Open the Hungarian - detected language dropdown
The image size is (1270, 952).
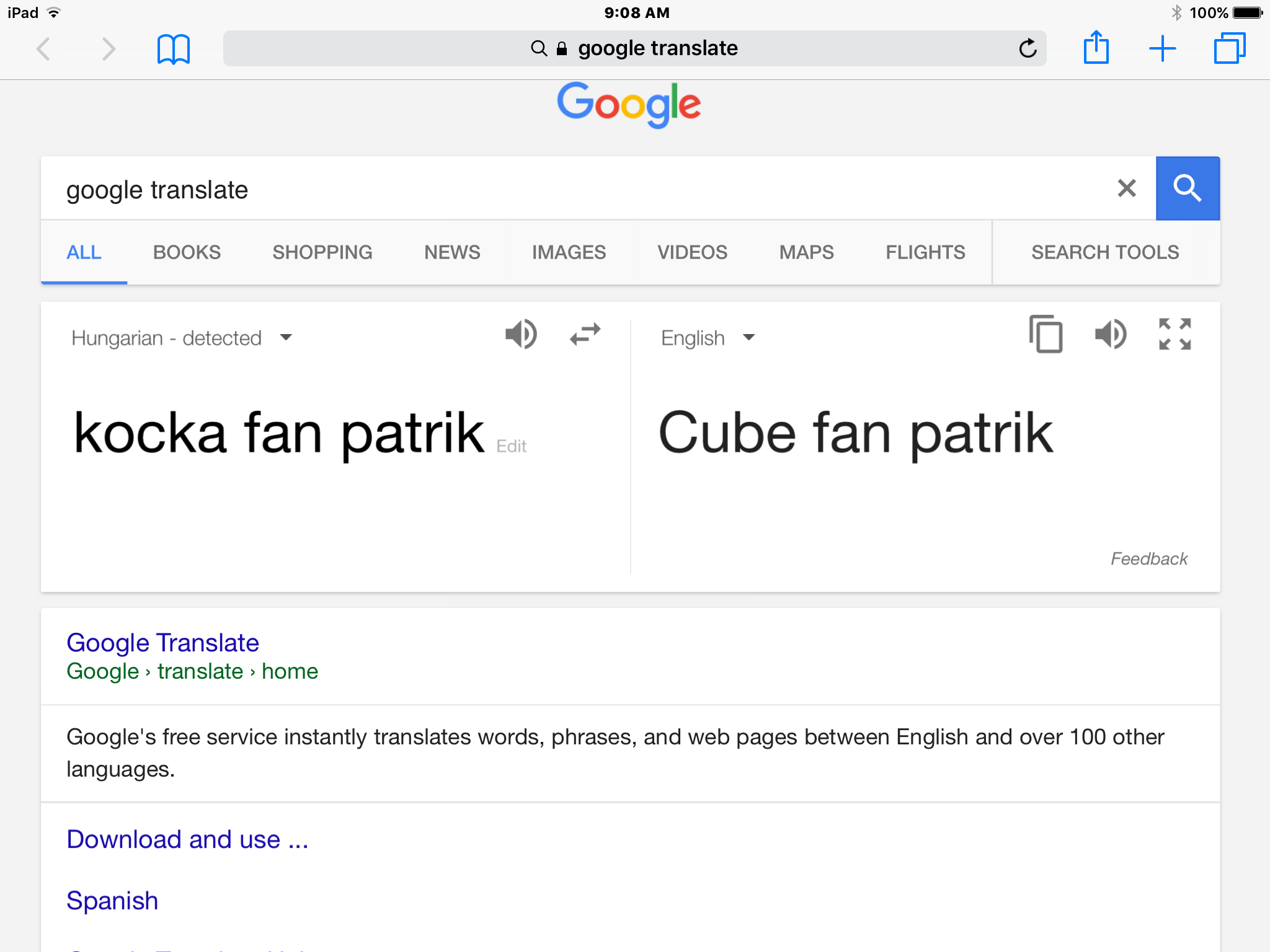(182, 338)
